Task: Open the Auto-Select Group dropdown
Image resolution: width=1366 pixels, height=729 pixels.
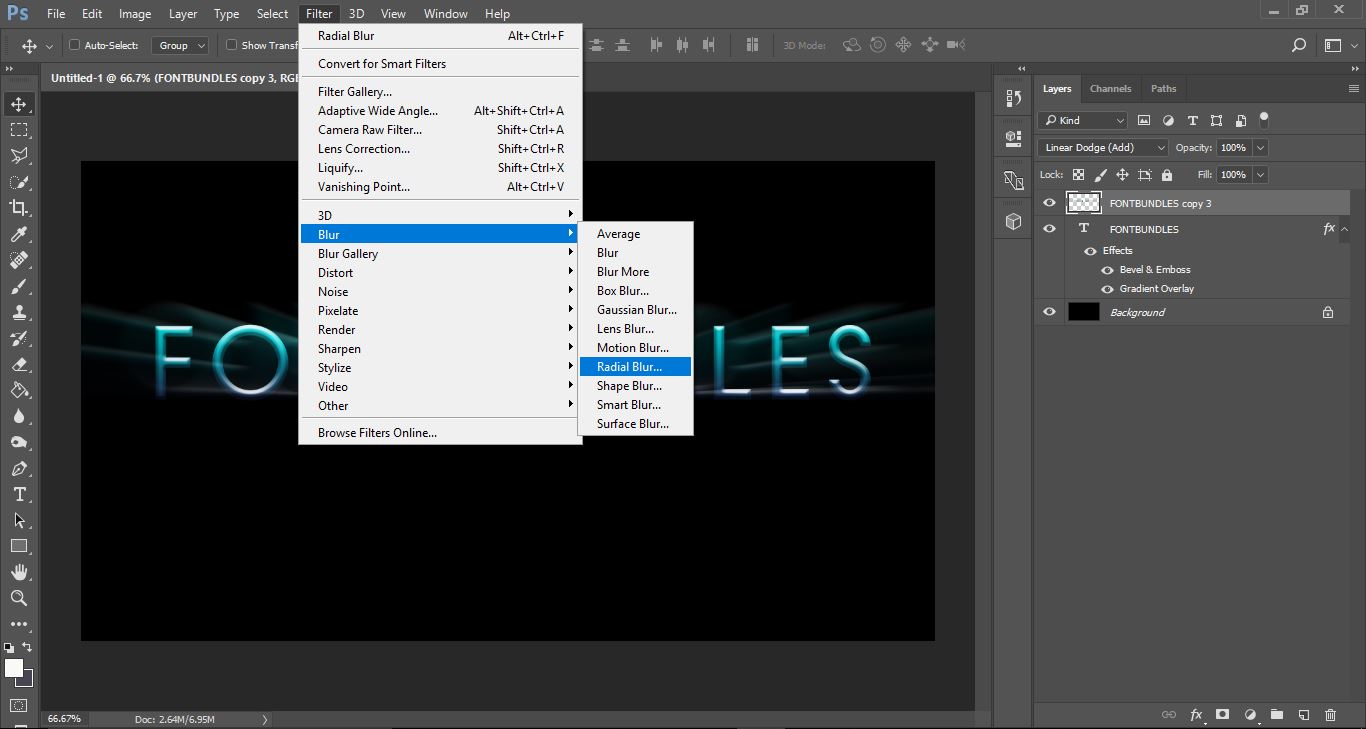Action: pyautogui.click(x=180, y=45)
